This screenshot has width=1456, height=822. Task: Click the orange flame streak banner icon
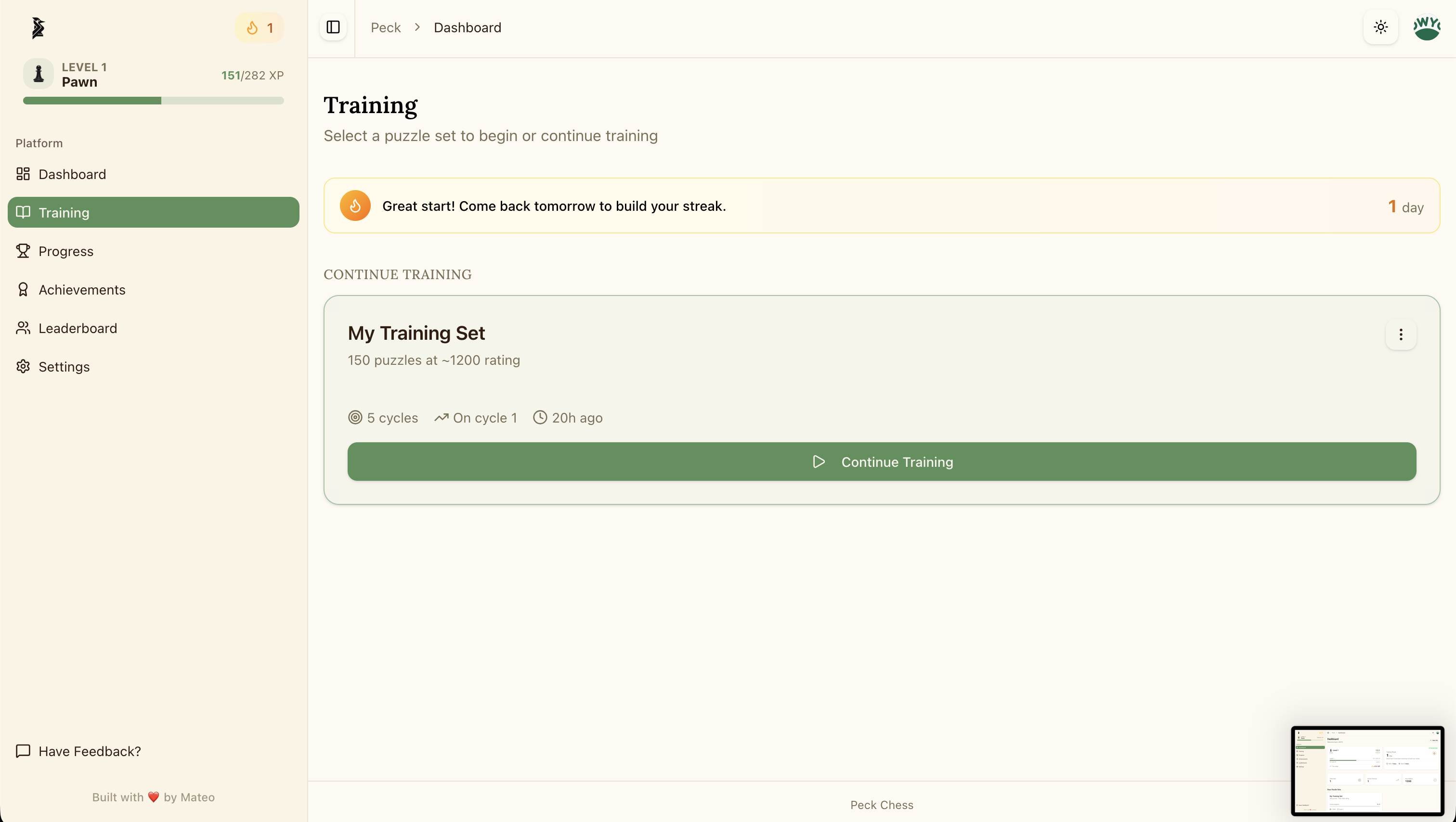355,205
